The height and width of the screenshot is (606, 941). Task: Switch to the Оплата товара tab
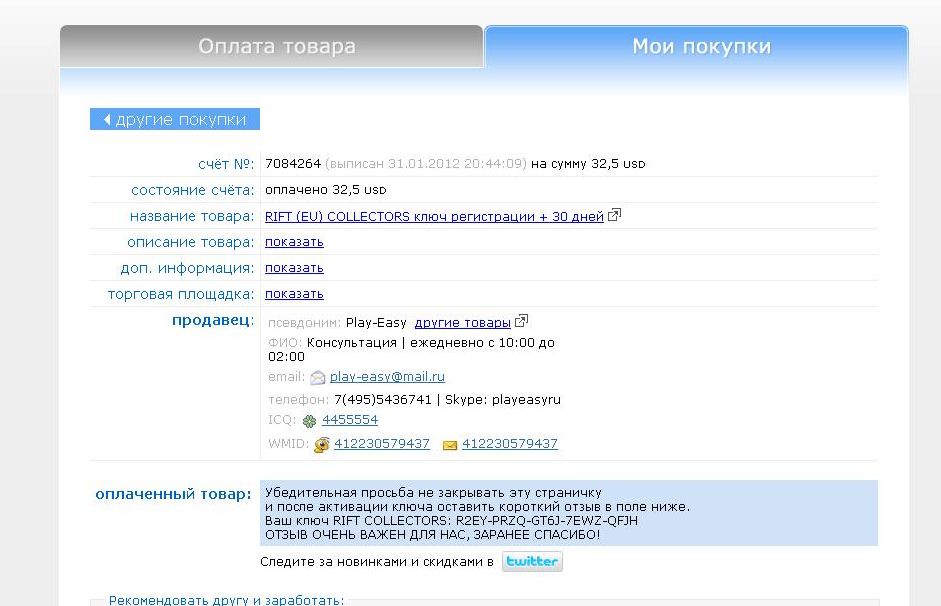click(x=271, y=46)
